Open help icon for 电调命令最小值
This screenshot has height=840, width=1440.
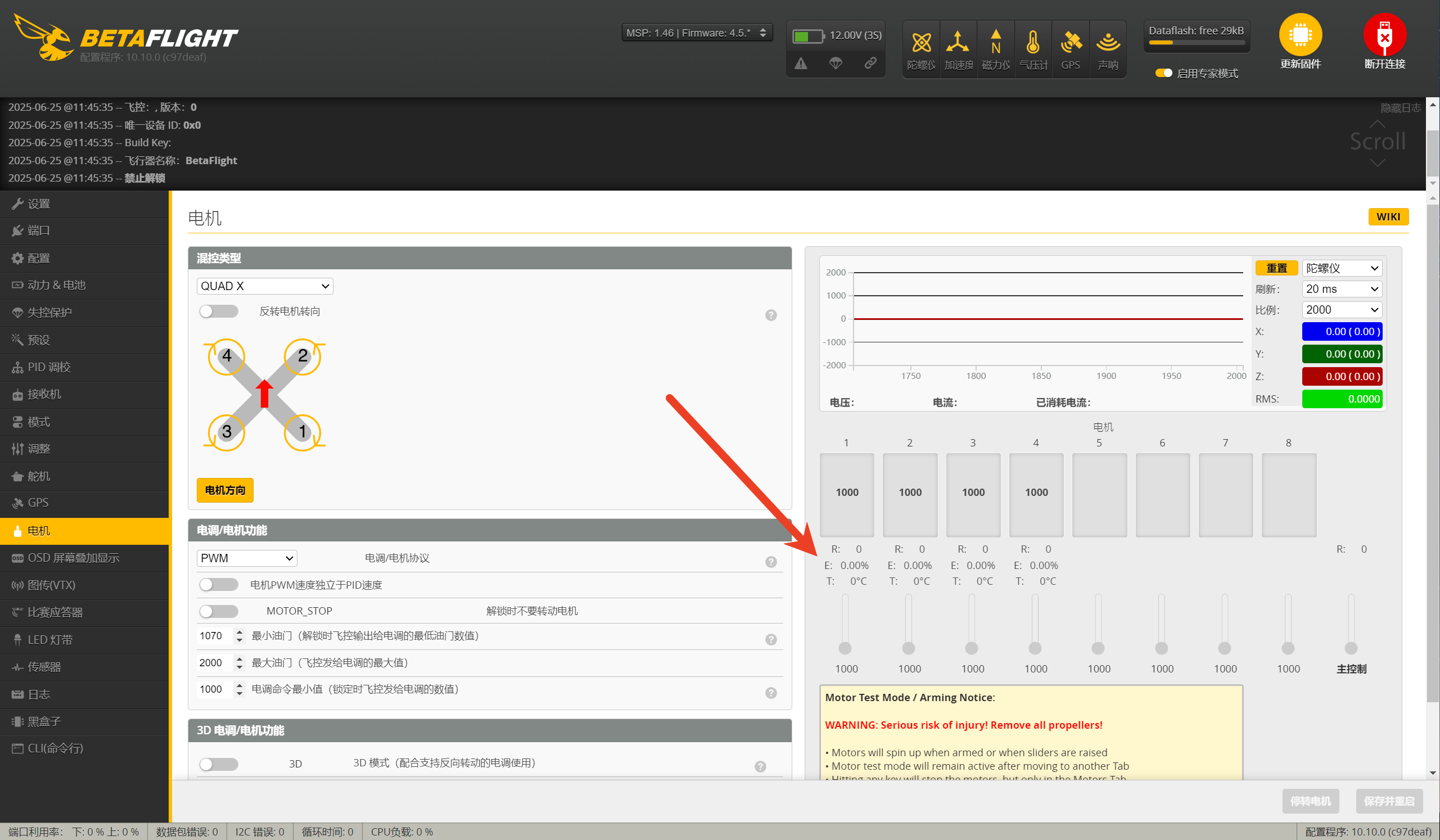point(771,693)
